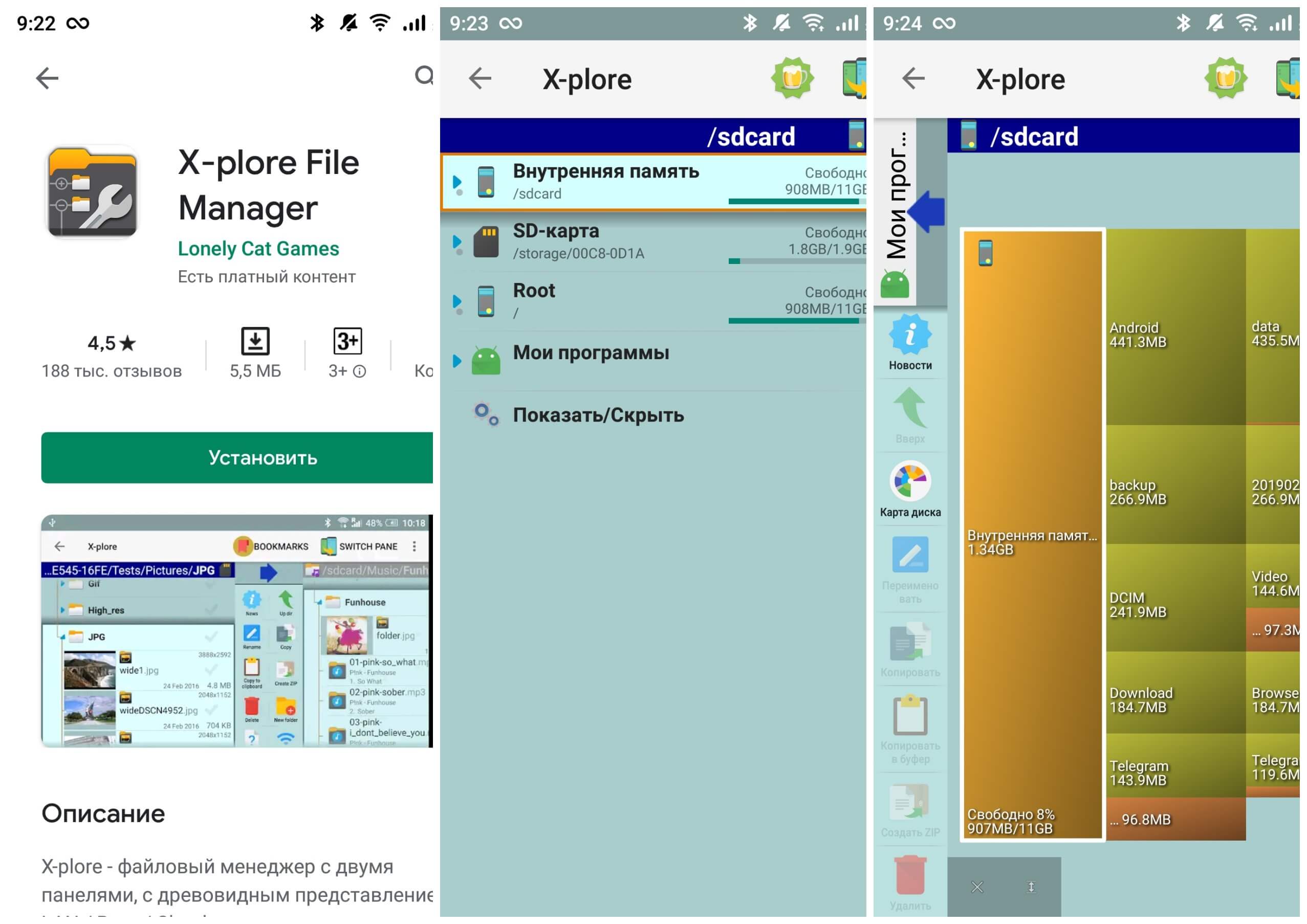Tap the /sdcard path bar in middle screen
Image resolution: width=1307 pixels, height=924 pixels.
tap(654, 136)
